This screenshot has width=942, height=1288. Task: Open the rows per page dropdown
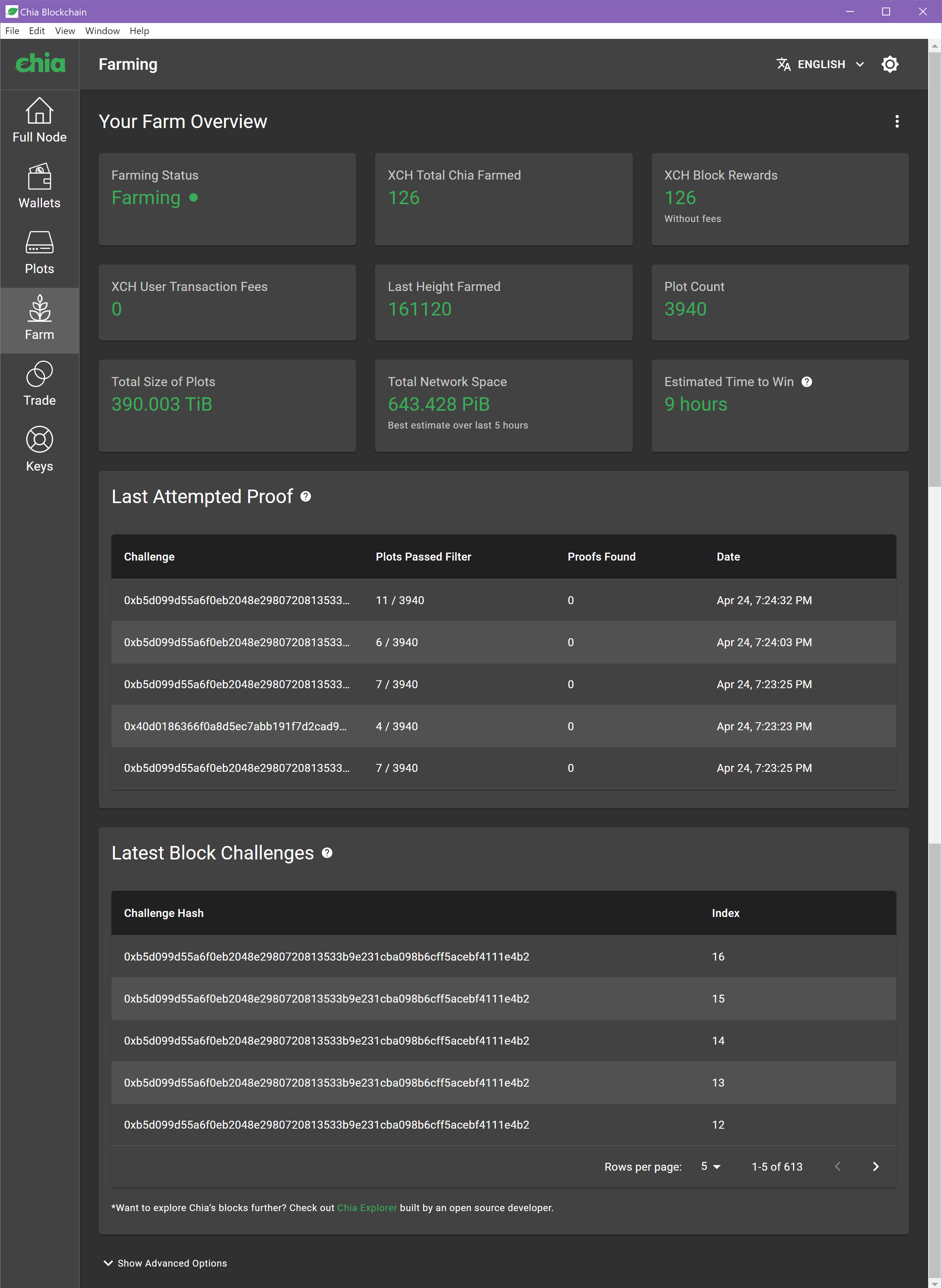(x=710, y=1167)
